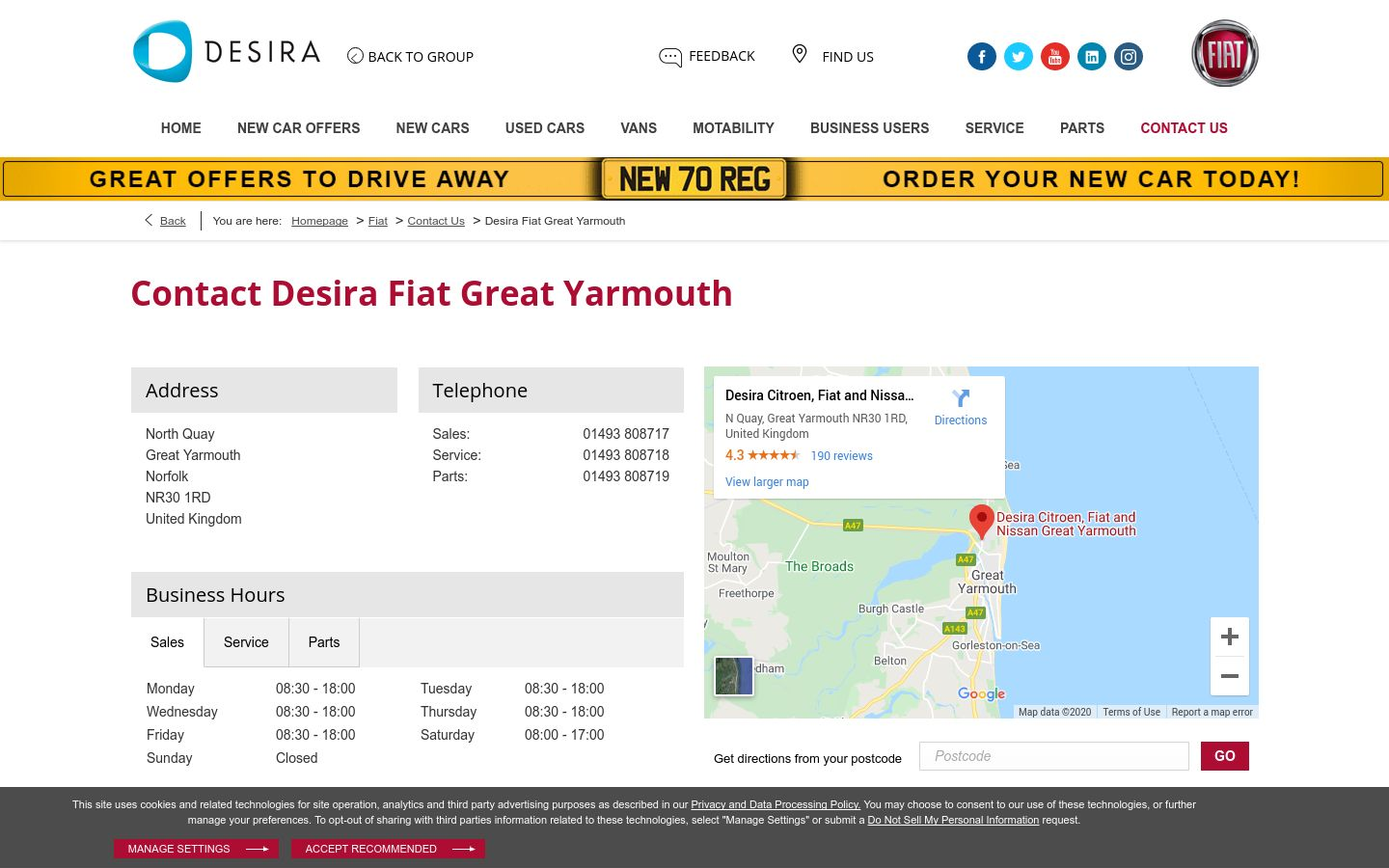The height and width of the screenshot is (868, 1389).
Task: Open the Home menu item
Action: coord(181,128)
